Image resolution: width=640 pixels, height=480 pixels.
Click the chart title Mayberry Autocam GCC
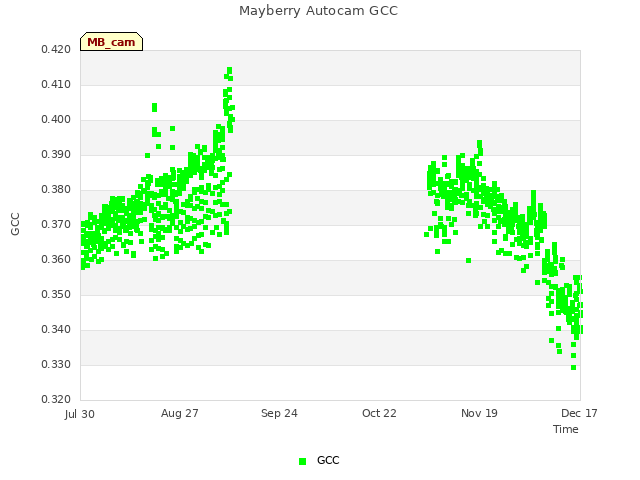[318, 11]
